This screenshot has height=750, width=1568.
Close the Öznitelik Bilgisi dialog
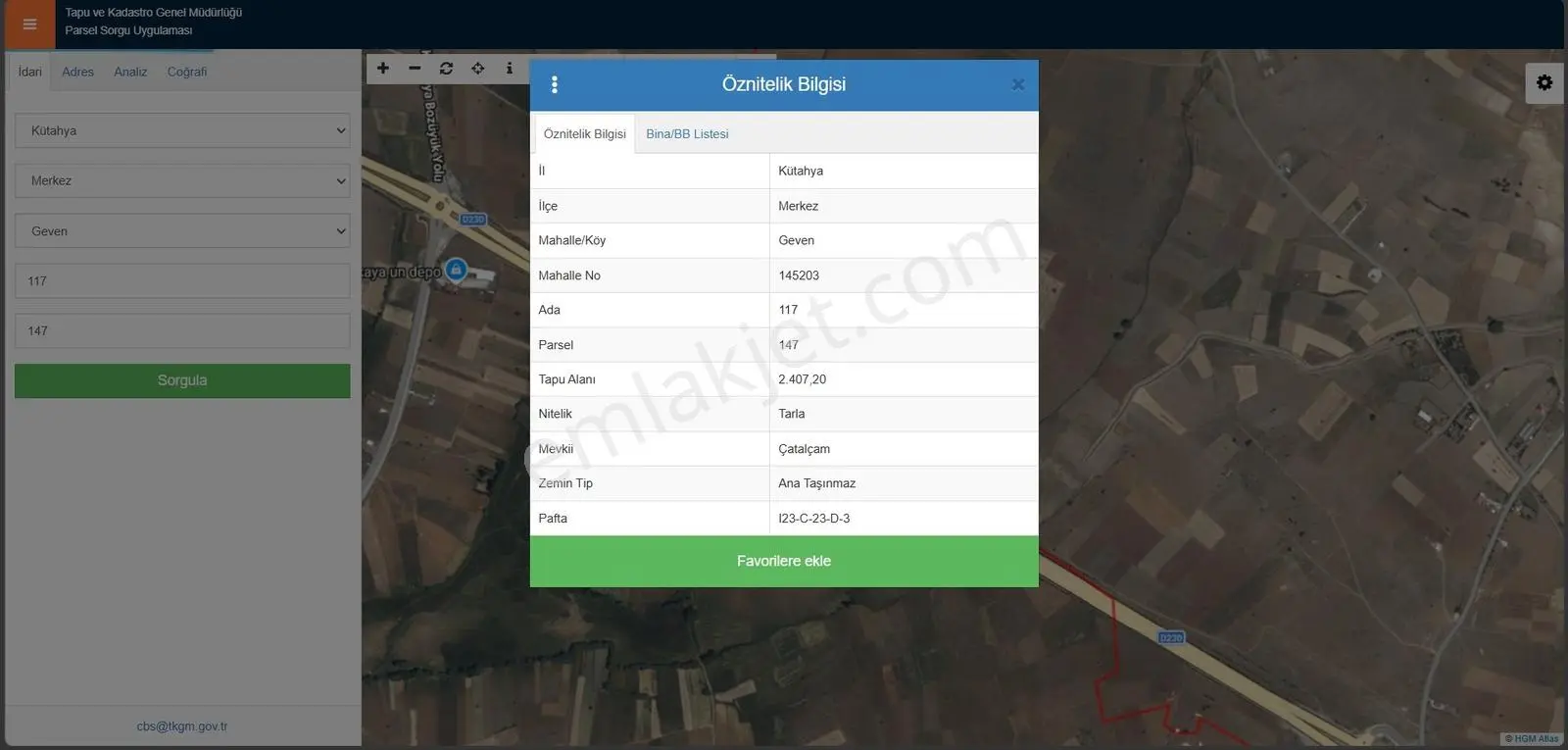1018,84
